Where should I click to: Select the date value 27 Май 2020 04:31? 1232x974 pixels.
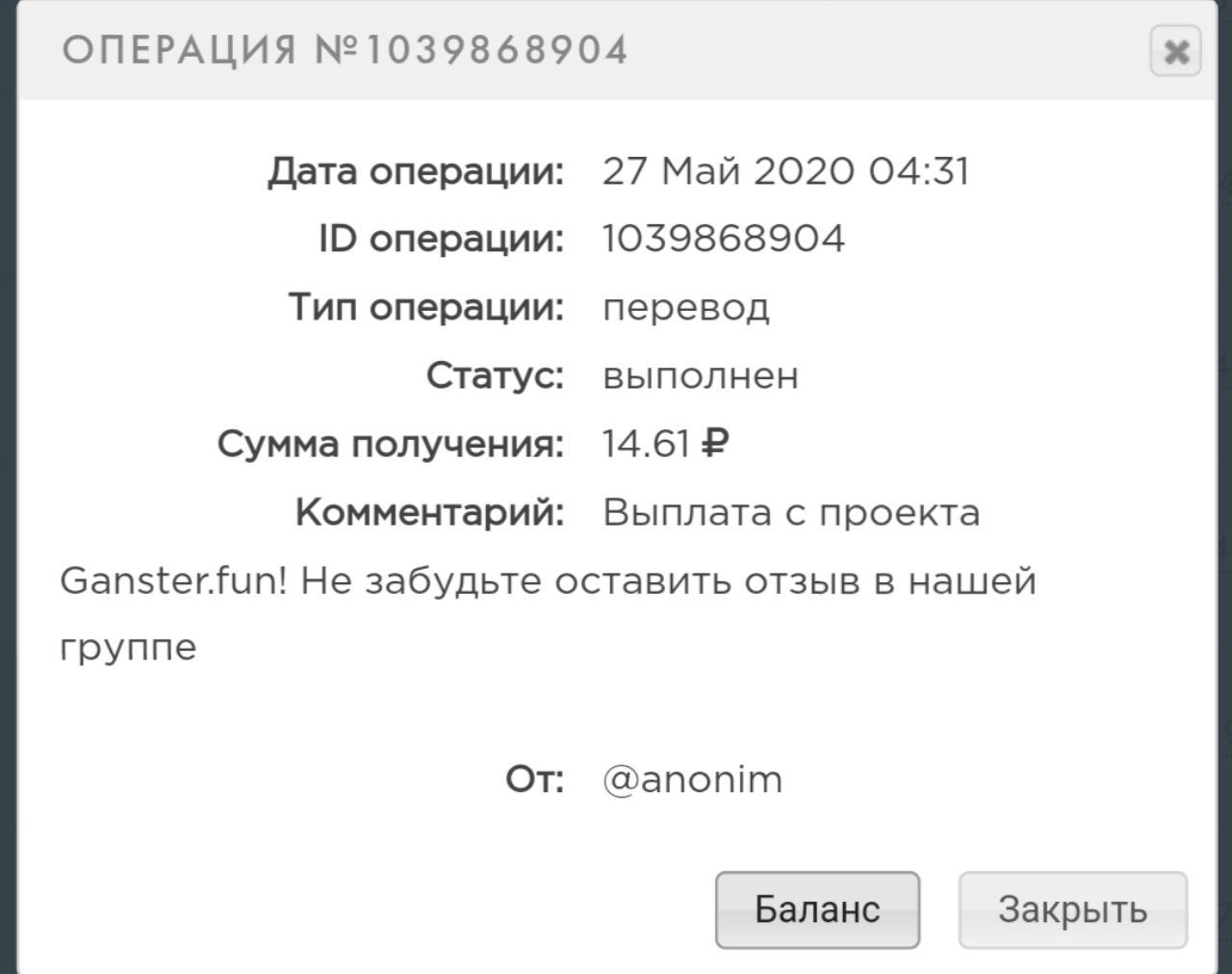pos(785,171)
